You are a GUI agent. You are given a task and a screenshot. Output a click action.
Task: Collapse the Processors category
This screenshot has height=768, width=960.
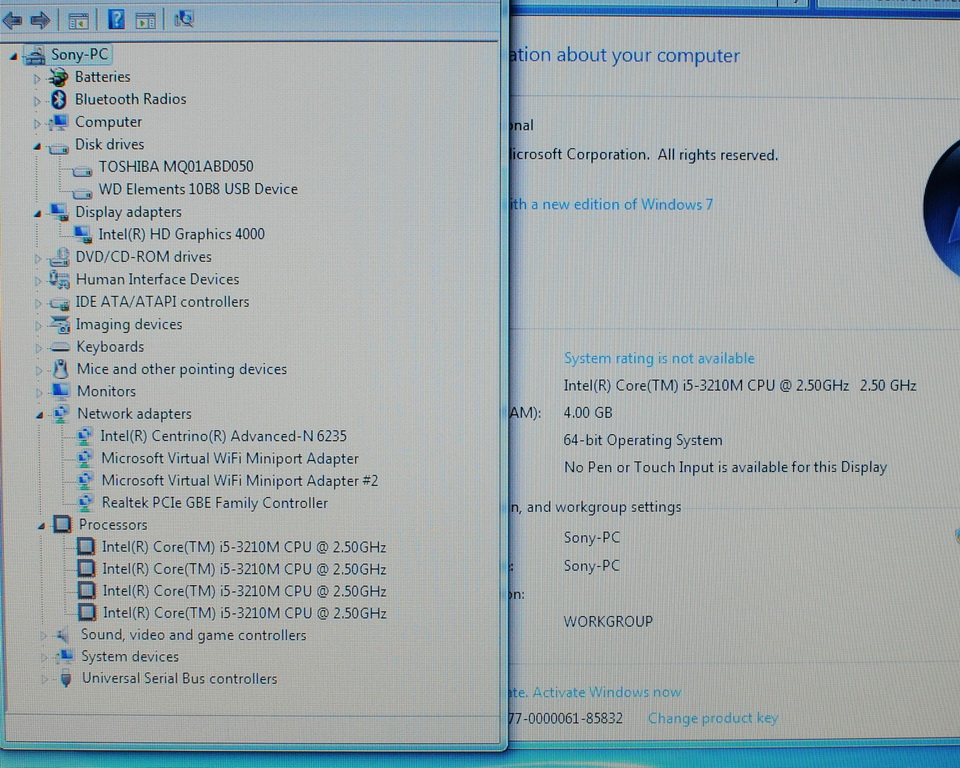[41, 526]
